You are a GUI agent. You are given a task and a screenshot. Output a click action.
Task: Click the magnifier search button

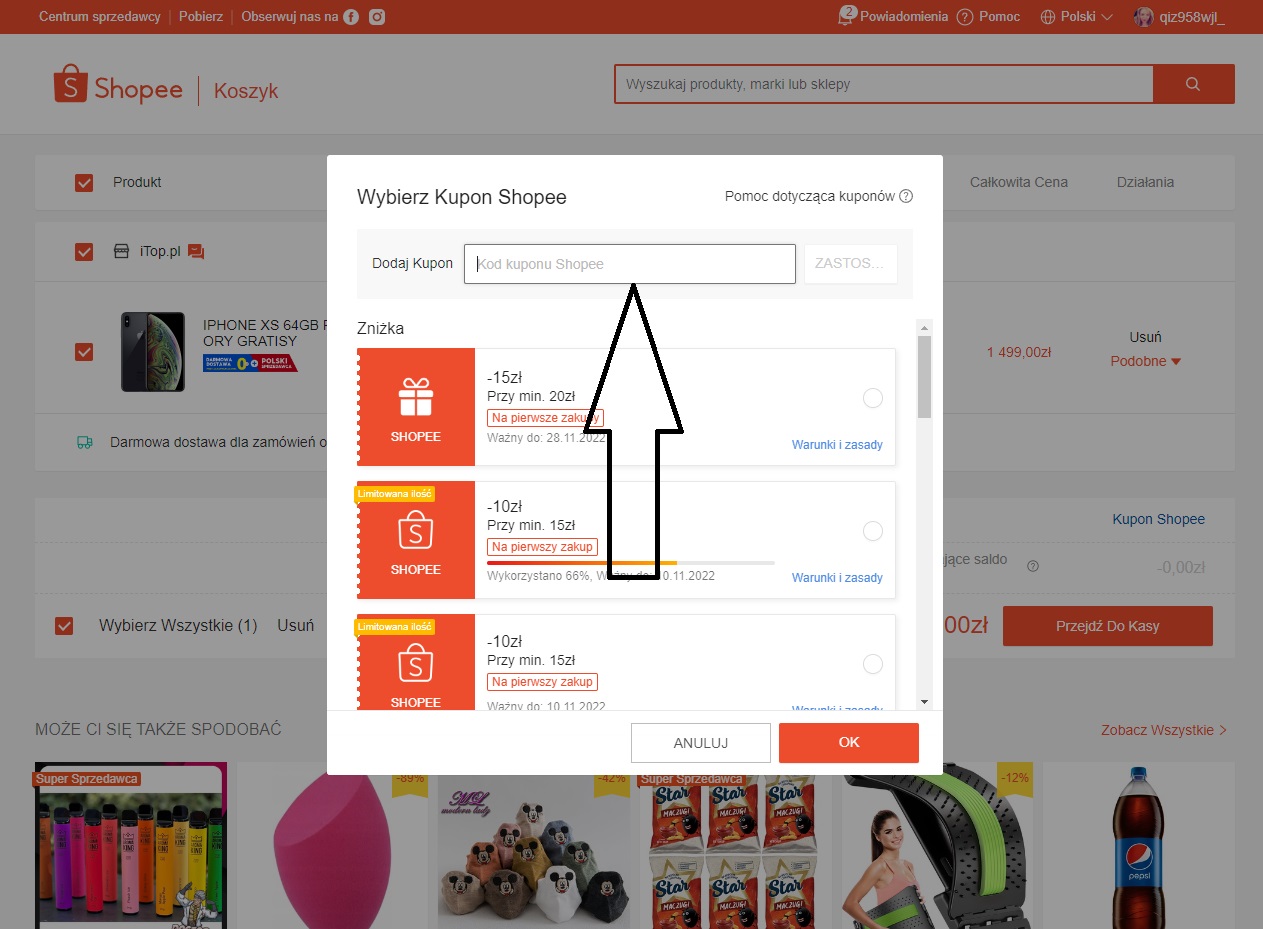tap(1193, 84)
